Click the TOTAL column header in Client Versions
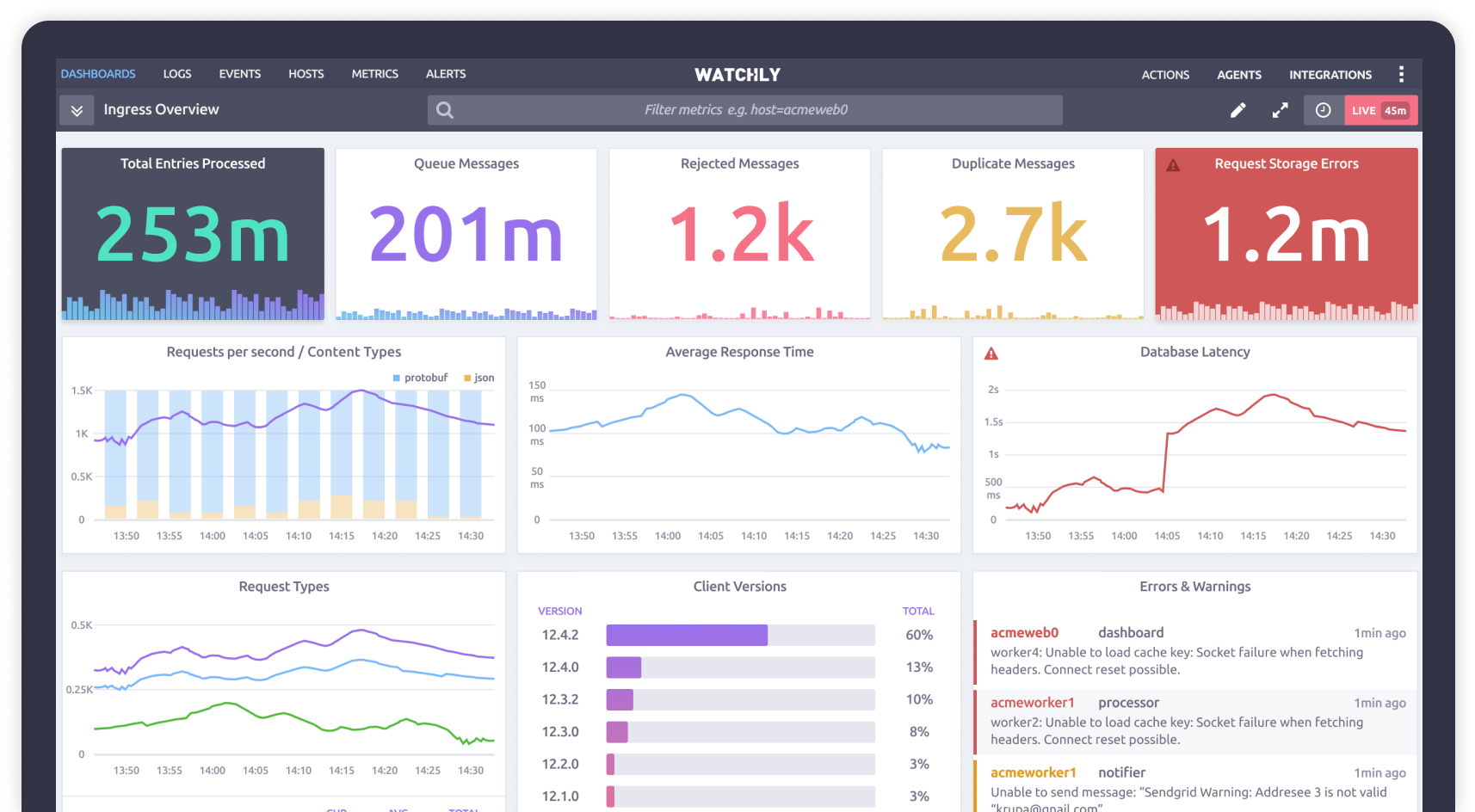The width and height of the screenshot is (1475, 812). [918, 611]
